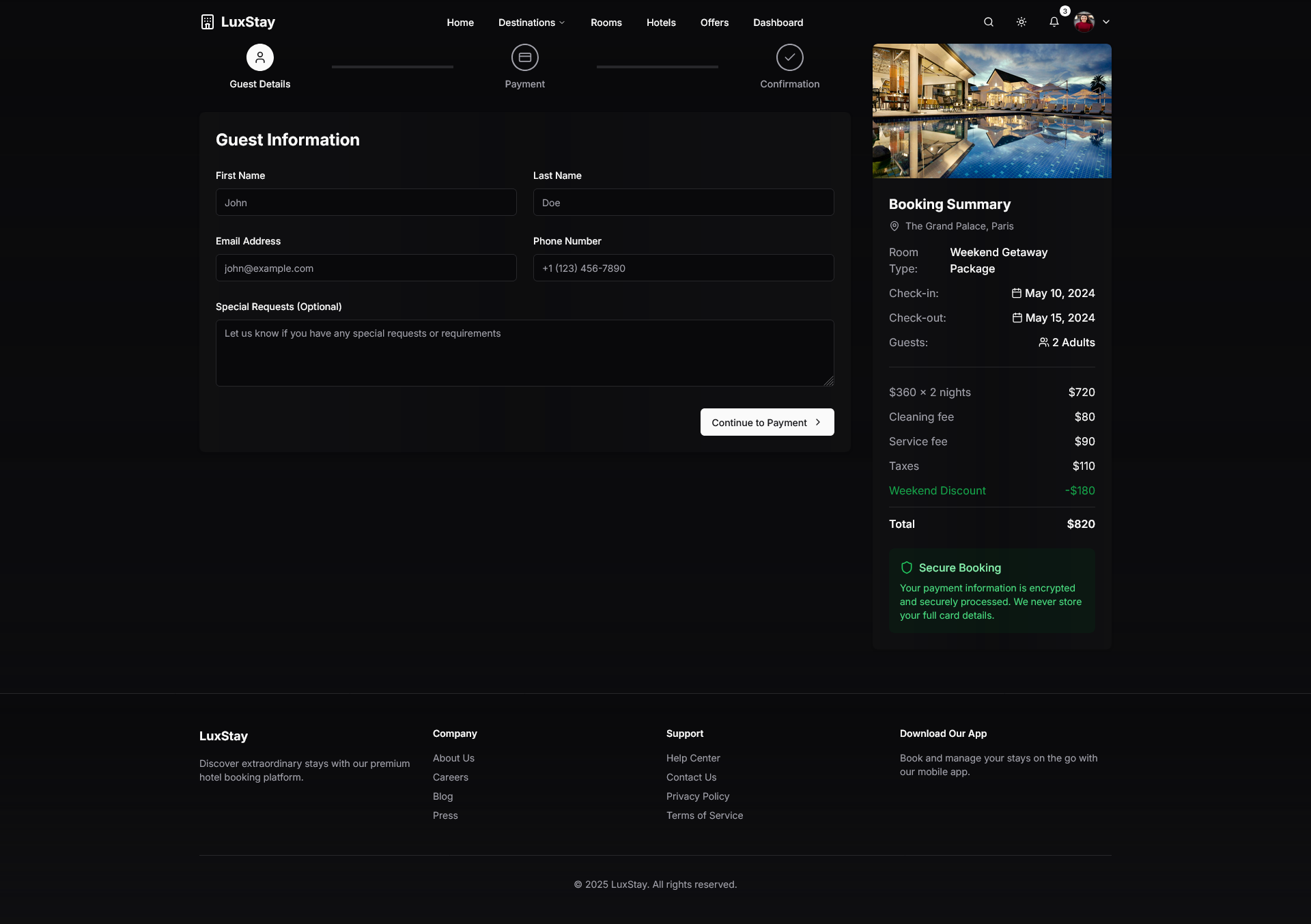Click 'May 10, 2024' check-in date
Screen dimensions: 1311x924
coord(1060,293)
